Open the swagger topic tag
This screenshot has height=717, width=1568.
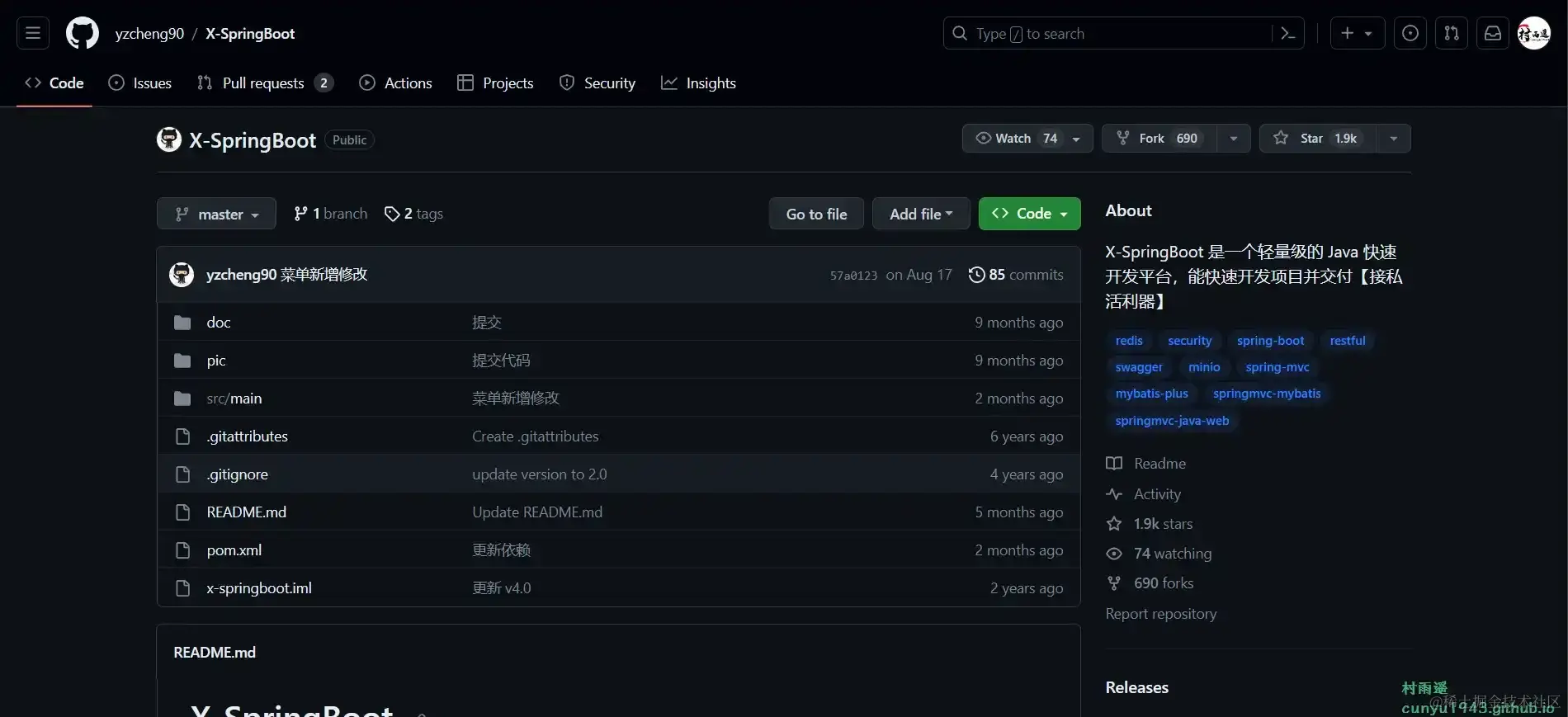pos(1139,367)
